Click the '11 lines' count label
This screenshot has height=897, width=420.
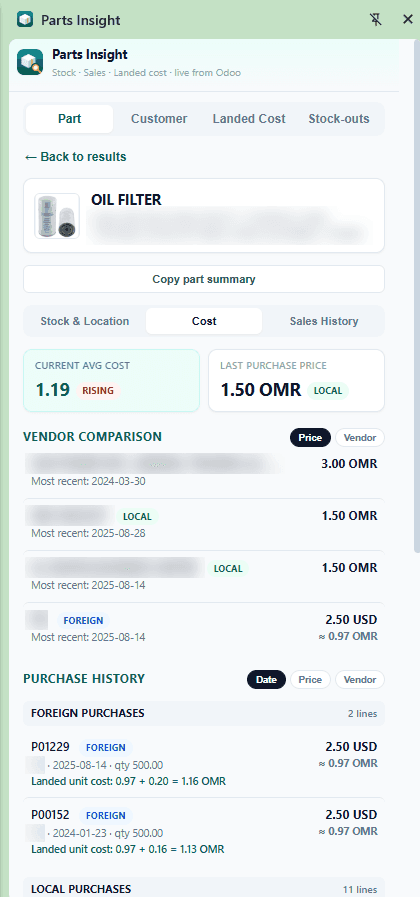[x=360, y=889]
